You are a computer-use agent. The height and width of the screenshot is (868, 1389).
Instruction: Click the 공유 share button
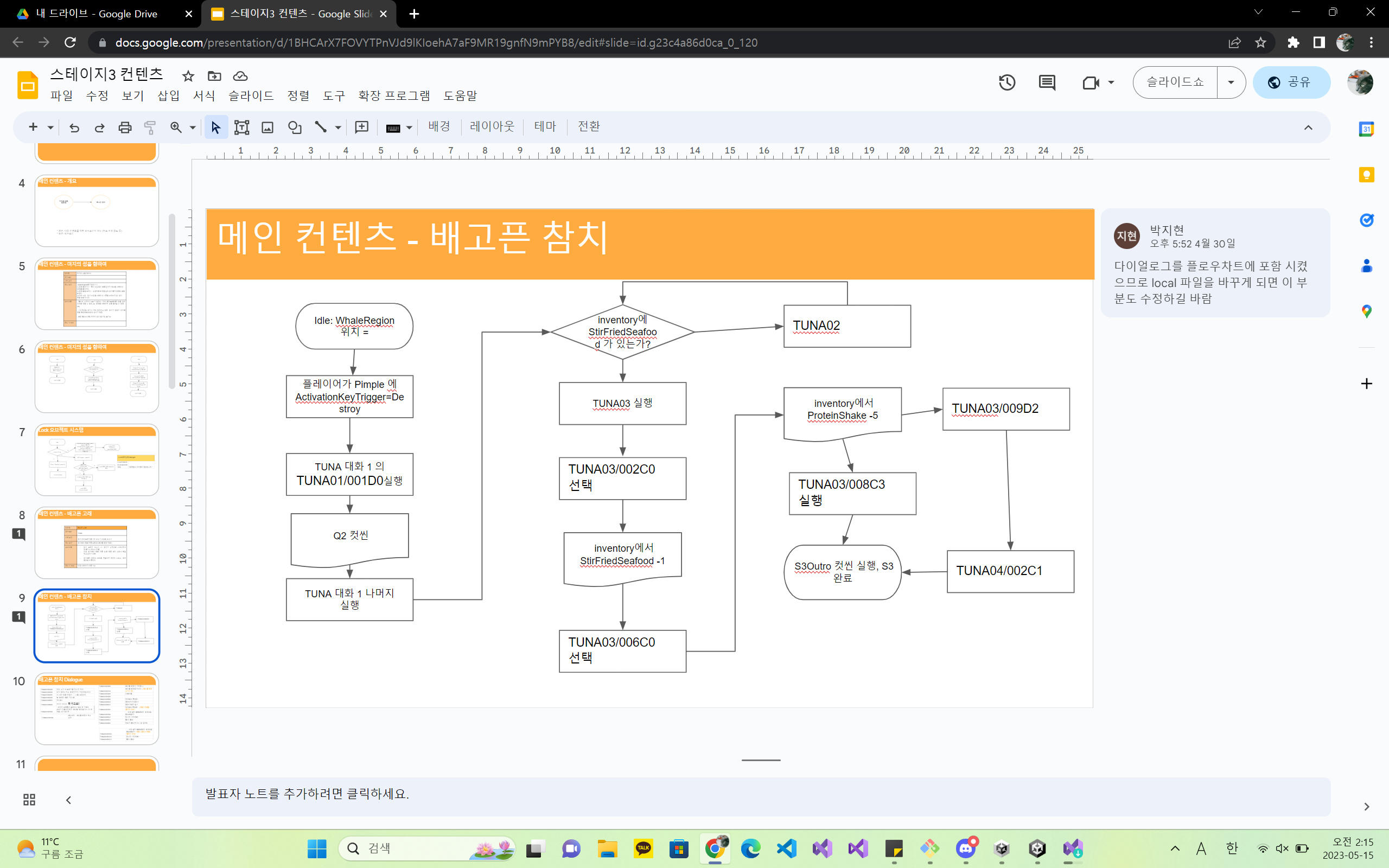(1291, 82)
